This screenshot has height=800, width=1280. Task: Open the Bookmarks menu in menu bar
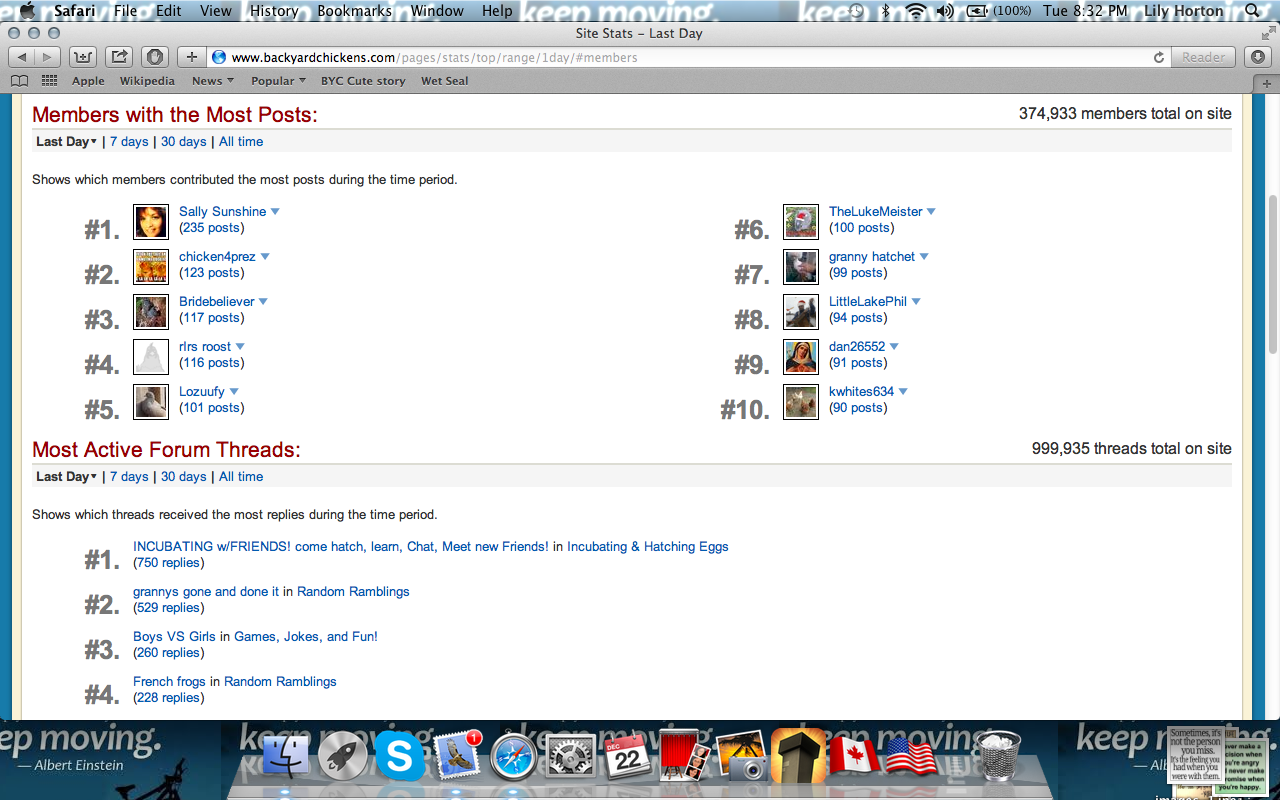(x=354, y=11)
